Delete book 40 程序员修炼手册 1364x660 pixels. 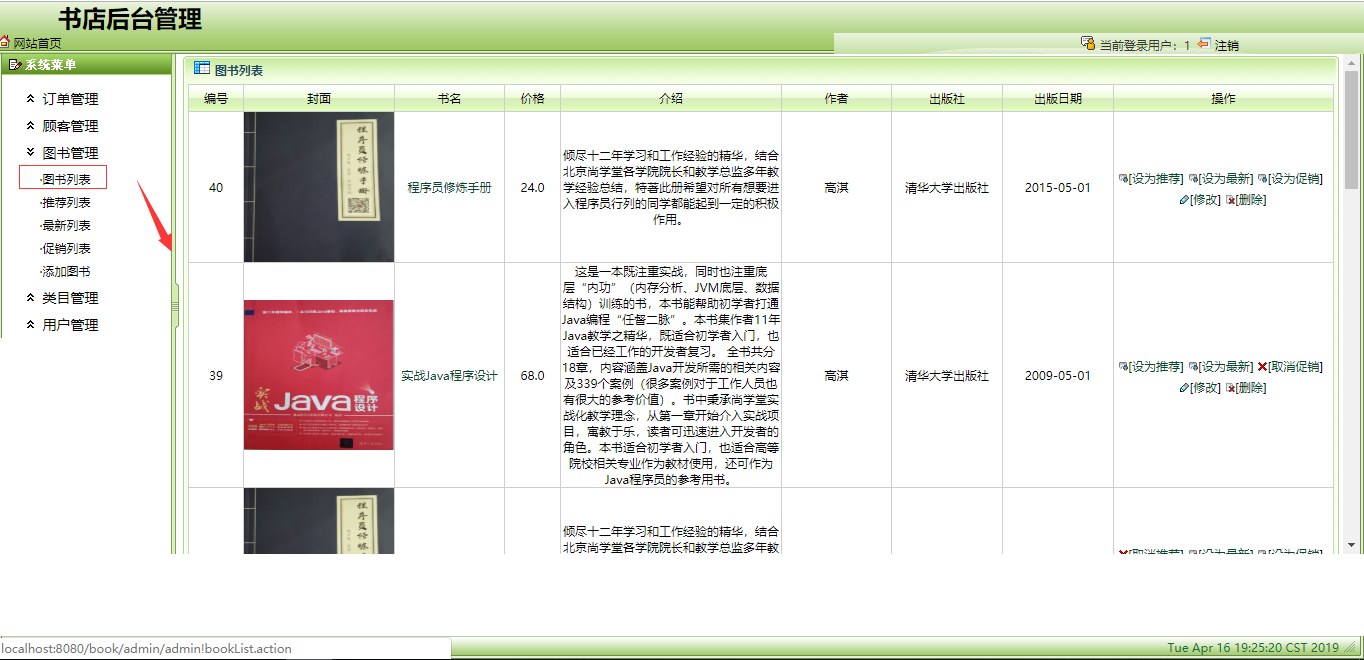[x=1246, y=200]
